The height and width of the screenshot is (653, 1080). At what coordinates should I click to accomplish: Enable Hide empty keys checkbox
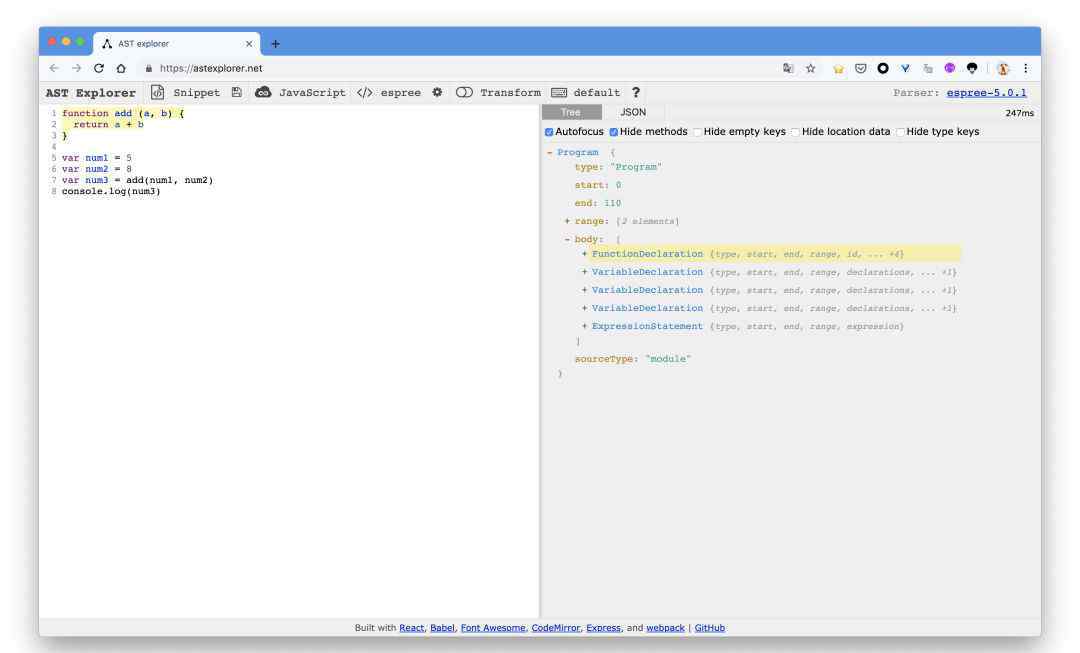click(697, 132)
